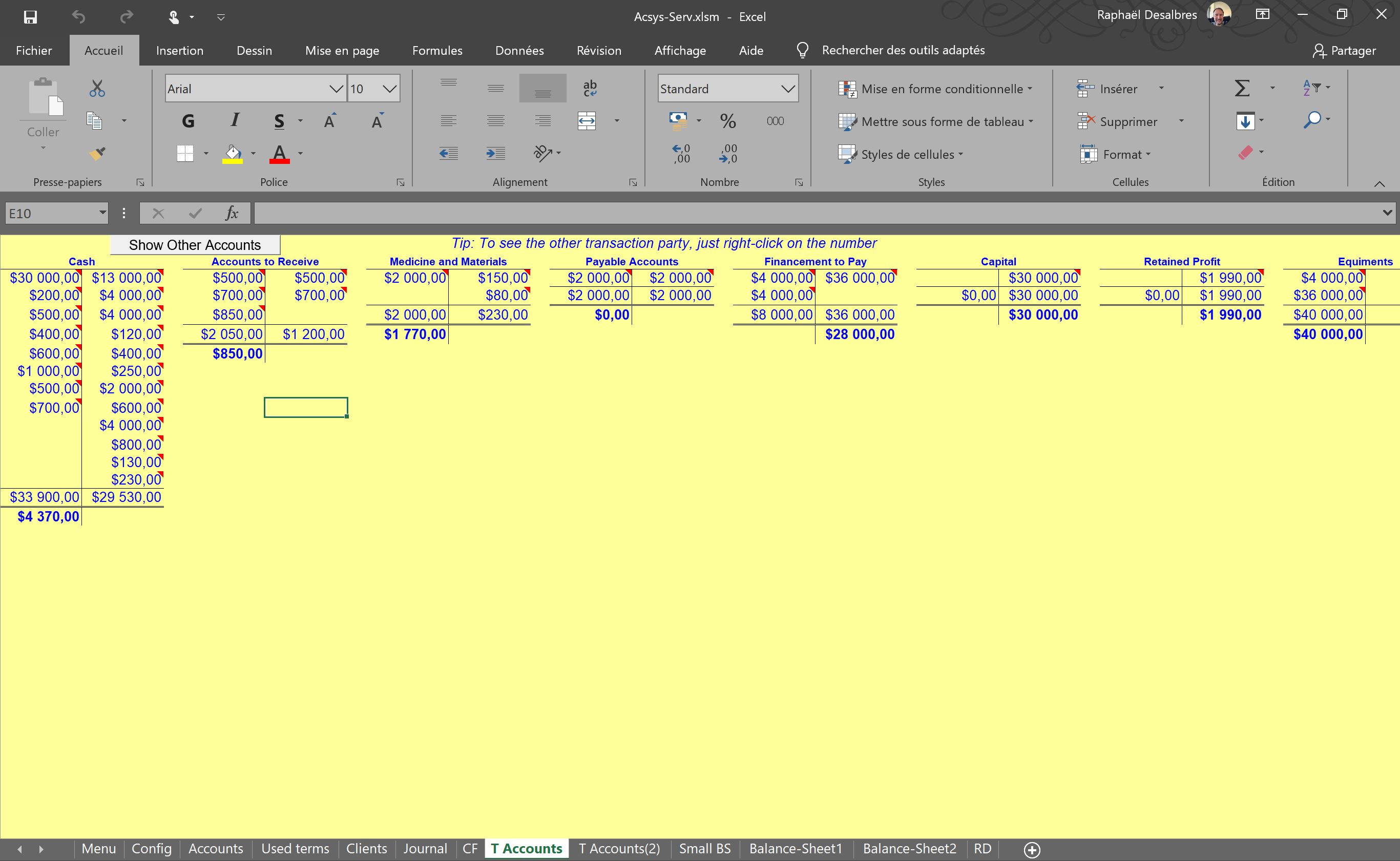Switch to Balance-Sheet1 sheet tab

click(796, 849)
